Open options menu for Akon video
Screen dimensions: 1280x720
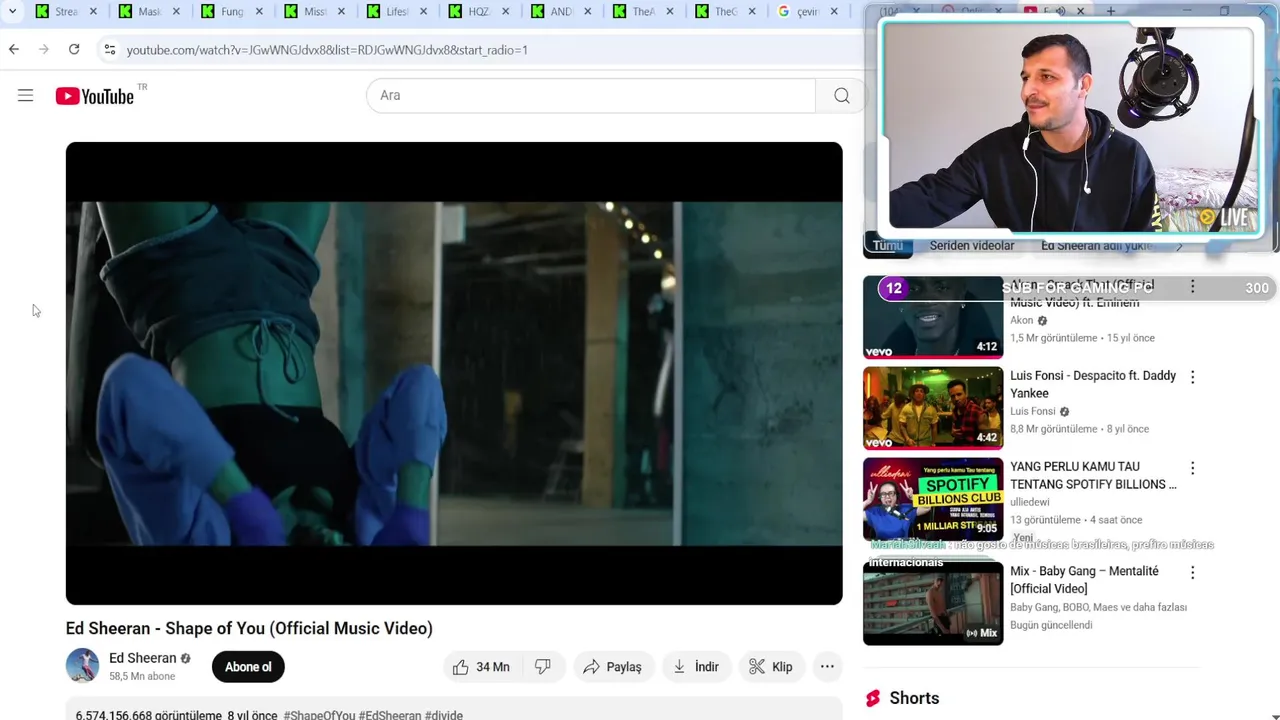[x=1192, y=287]
